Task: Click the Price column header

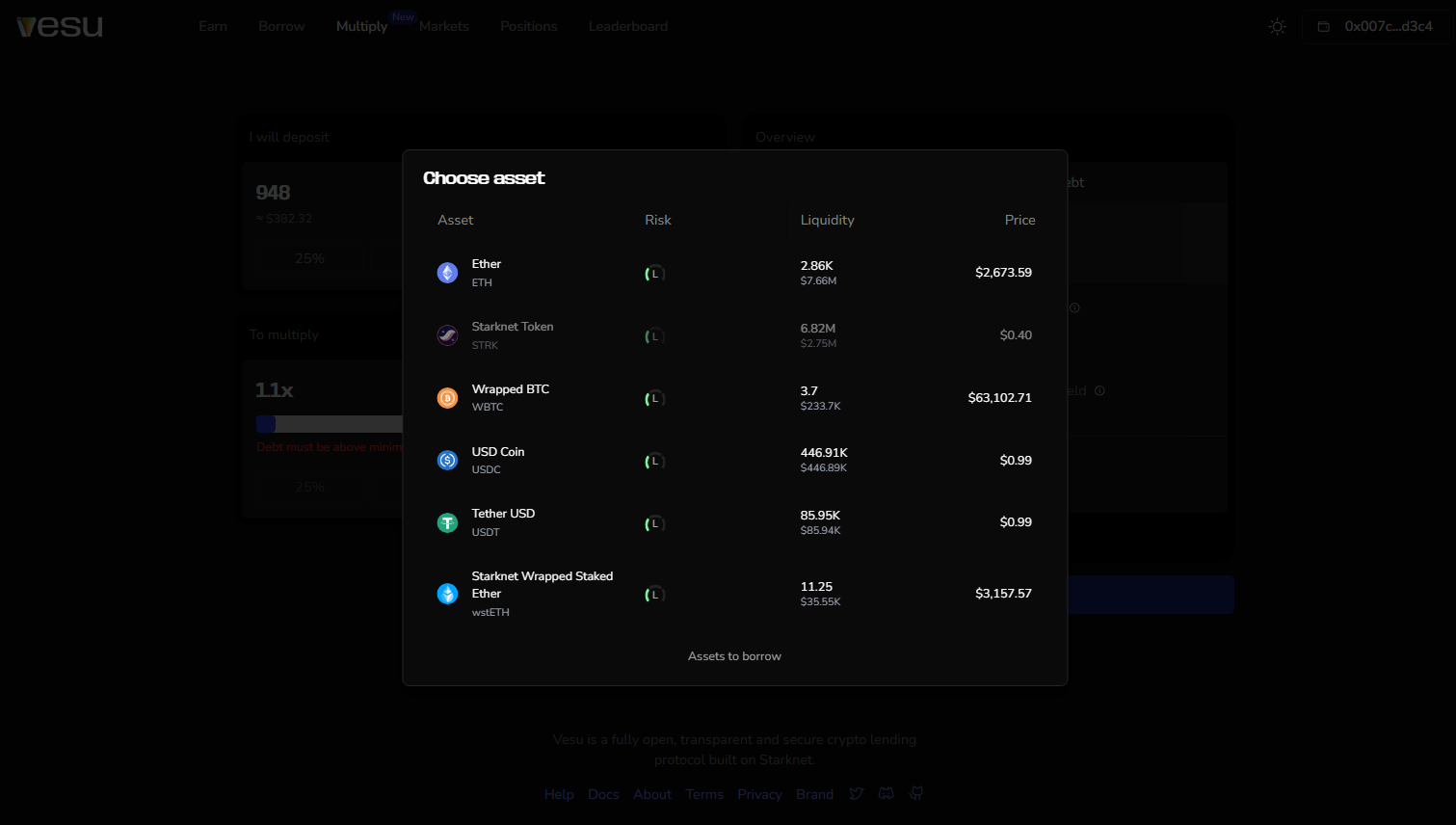Action: [1020, 220]
